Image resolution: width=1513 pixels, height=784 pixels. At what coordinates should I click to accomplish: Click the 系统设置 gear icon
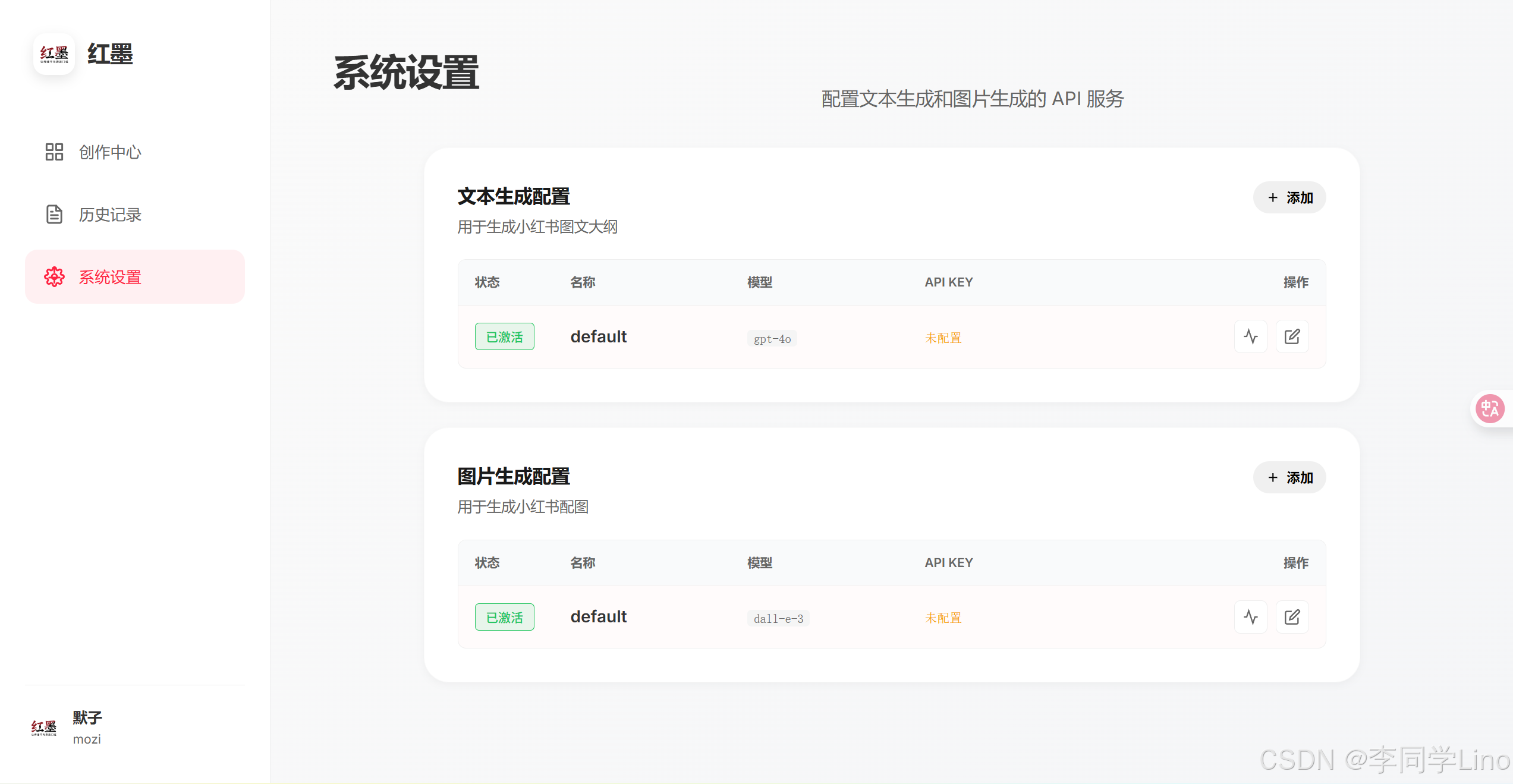54,277
